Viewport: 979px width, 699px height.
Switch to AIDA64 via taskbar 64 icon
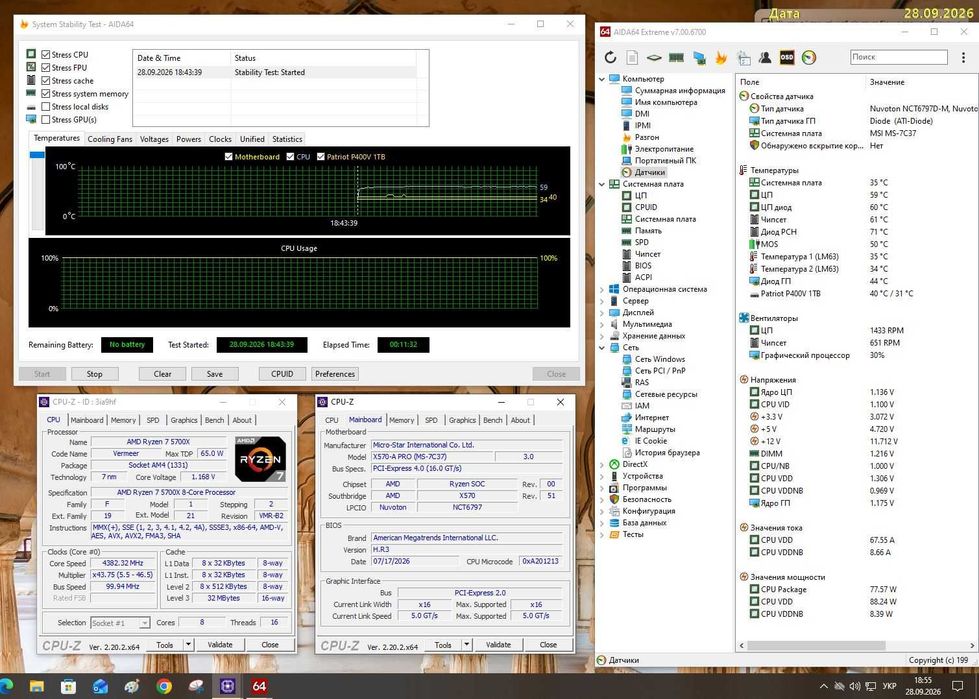coord(259,687)
